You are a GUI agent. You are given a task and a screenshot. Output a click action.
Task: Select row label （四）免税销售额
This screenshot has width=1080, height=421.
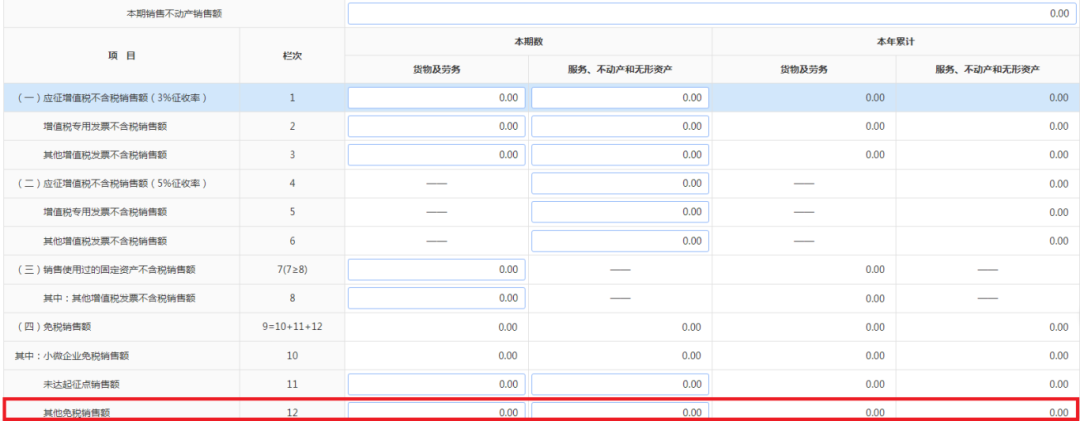[53, 327]
